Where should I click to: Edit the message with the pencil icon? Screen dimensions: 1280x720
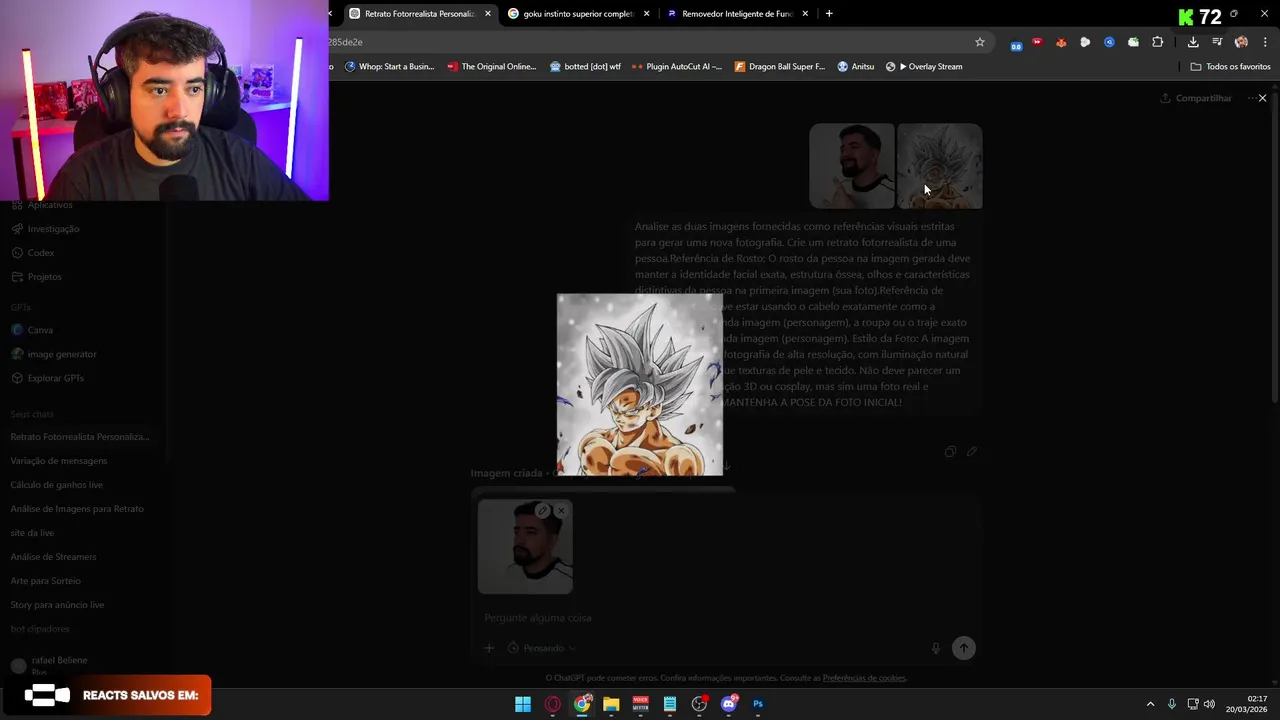pyautogui.click(x=971, y=452)
